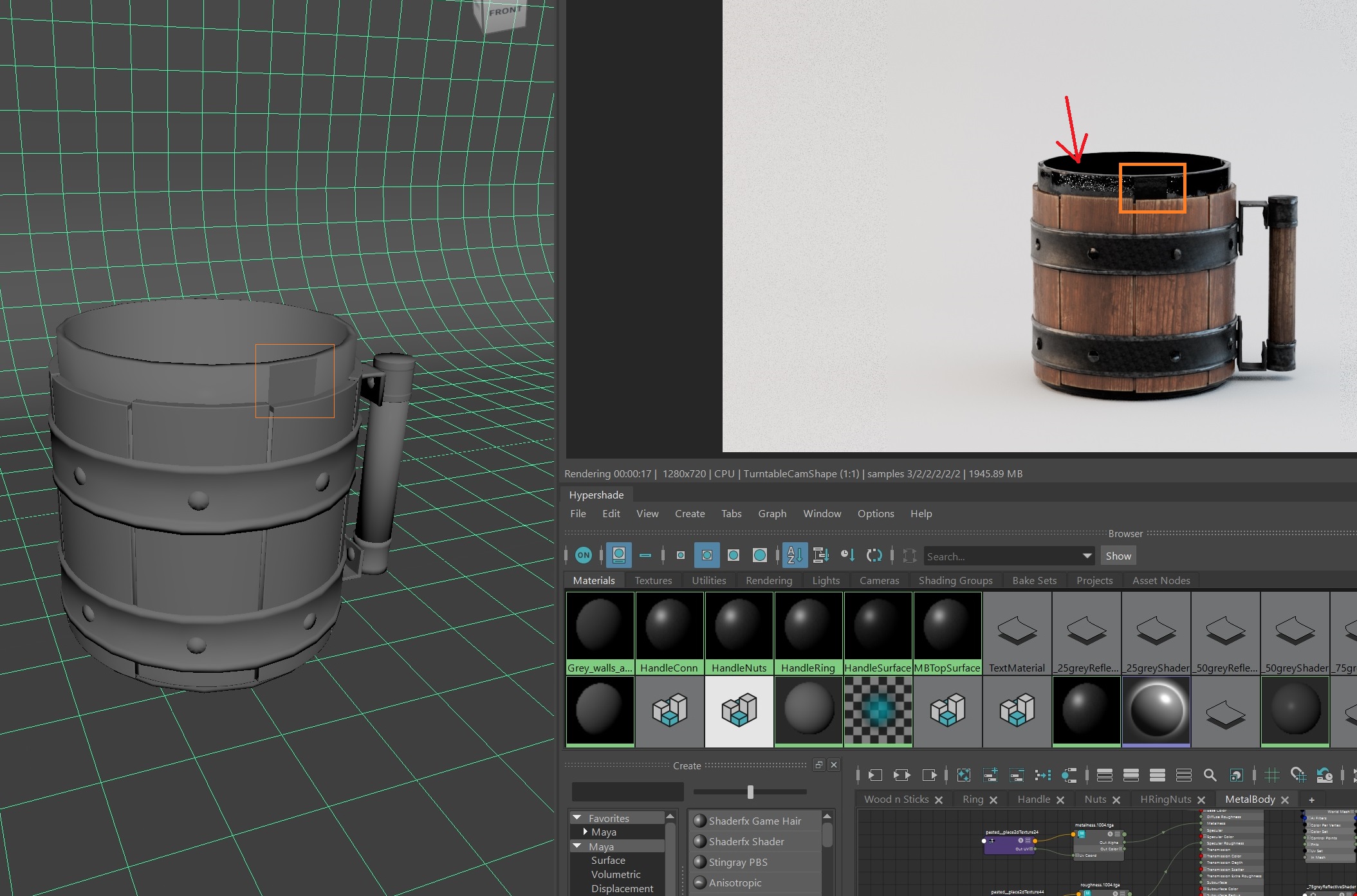This screenshot has width=1357, height=896.
Task: Click the Show button in browser
Action: point(1118,556)
